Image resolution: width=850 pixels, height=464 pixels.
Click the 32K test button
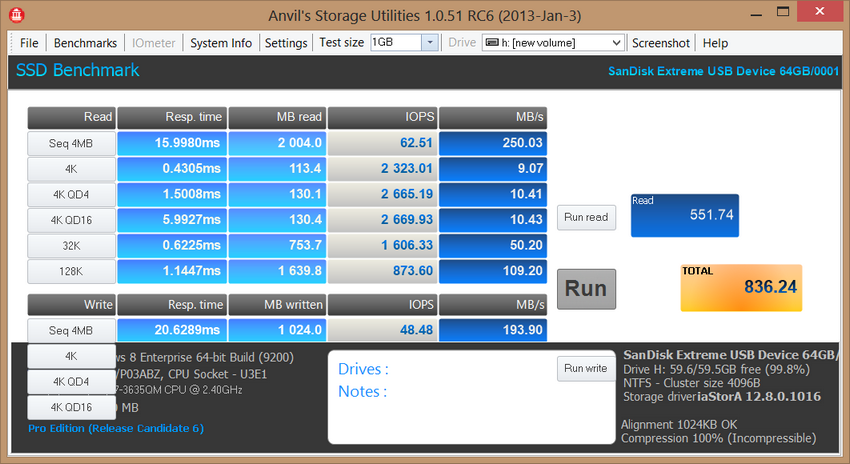71,246
